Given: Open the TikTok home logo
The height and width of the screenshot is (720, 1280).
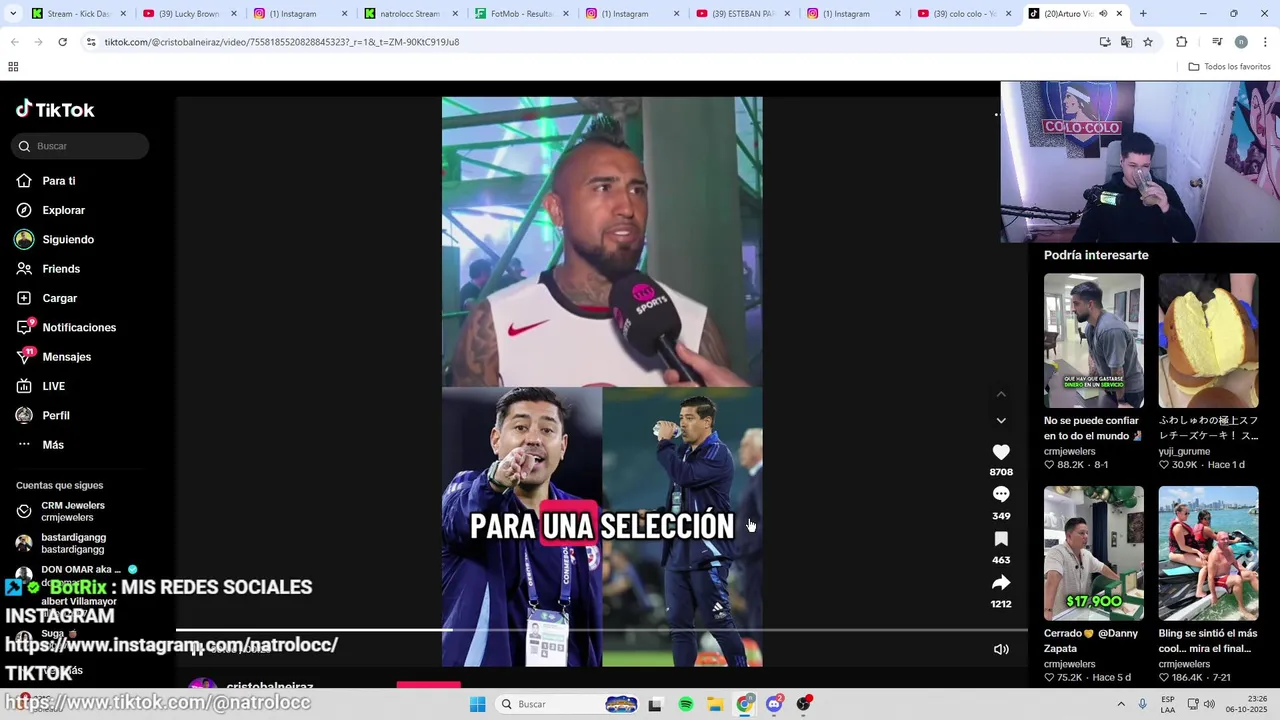Looking at the screenshot, I should point(55,109).
